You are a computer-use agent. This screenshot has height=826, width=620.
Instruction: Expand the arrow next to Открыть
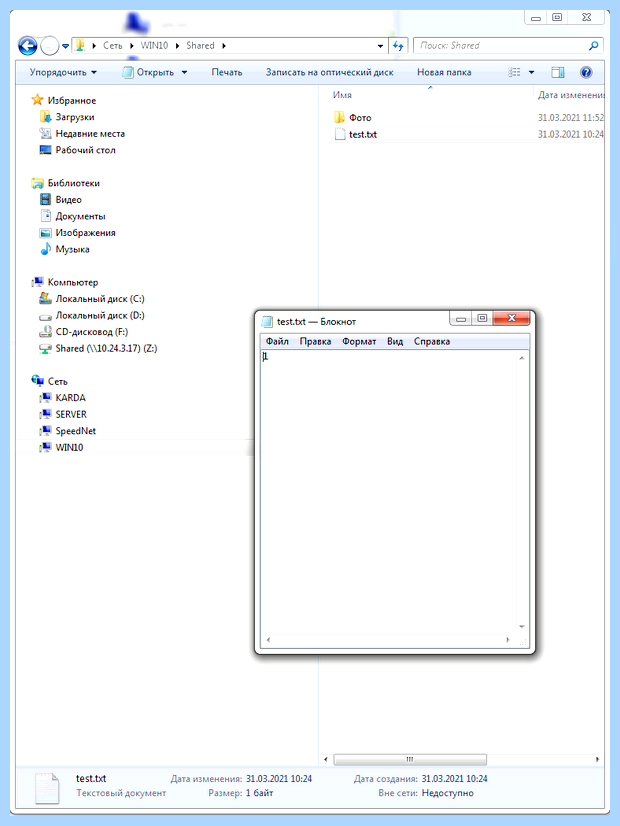pos(184,73)
